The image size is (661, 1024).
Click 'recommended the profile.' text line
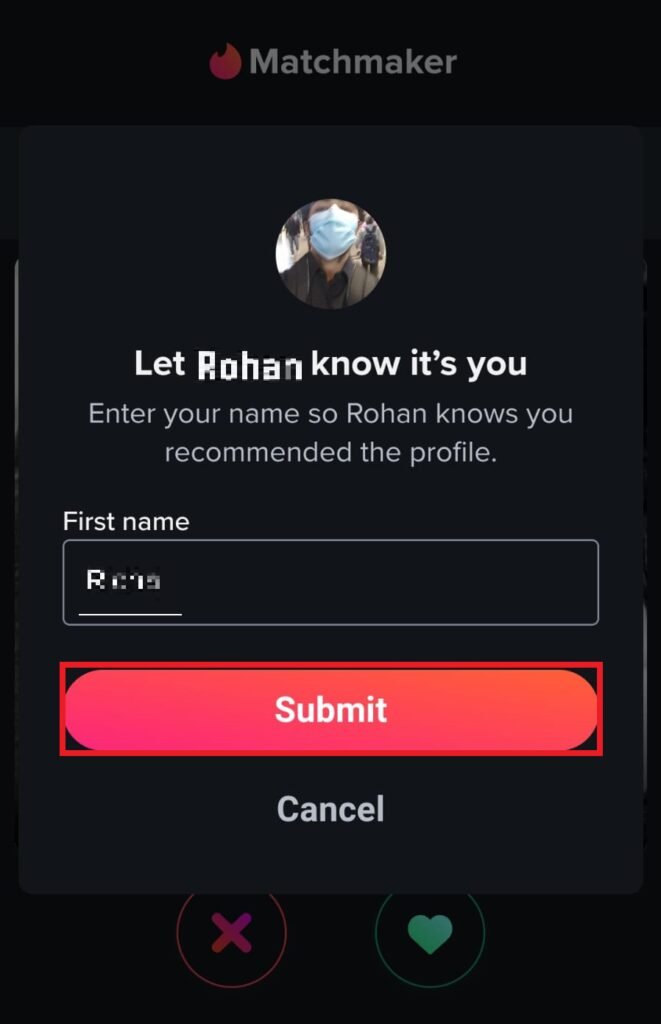coord(330,453)
